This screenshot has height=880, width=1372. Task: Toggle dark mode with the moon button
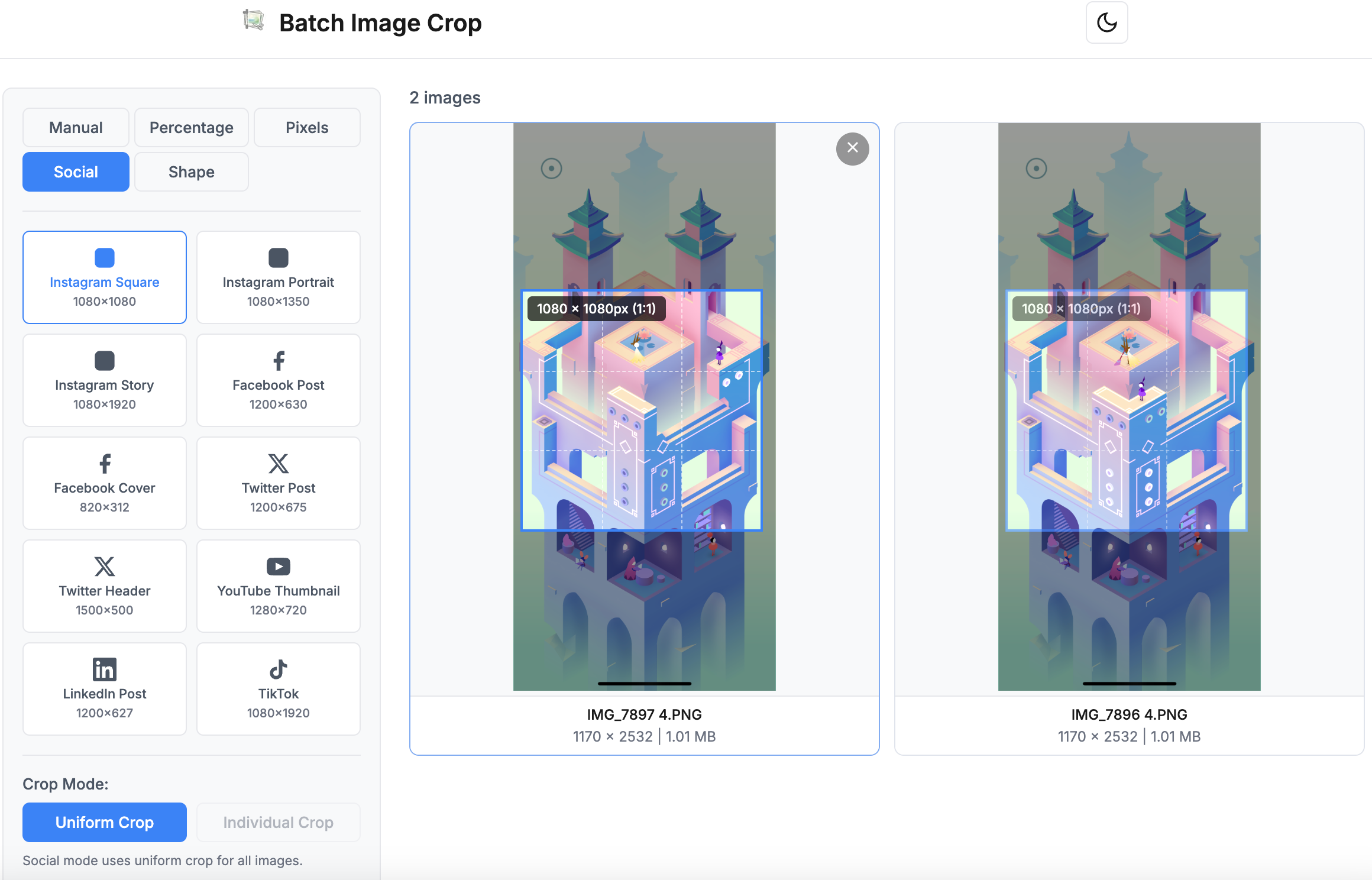tap(1106, 22)
